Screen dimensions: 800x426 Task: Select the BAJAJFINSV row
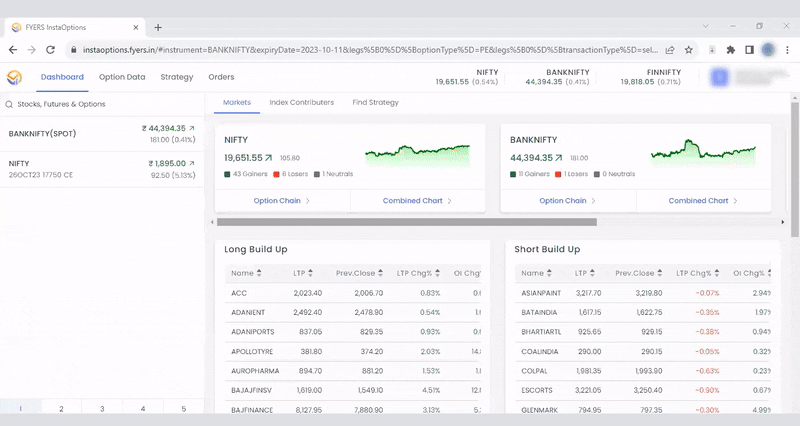coord(353,390)
